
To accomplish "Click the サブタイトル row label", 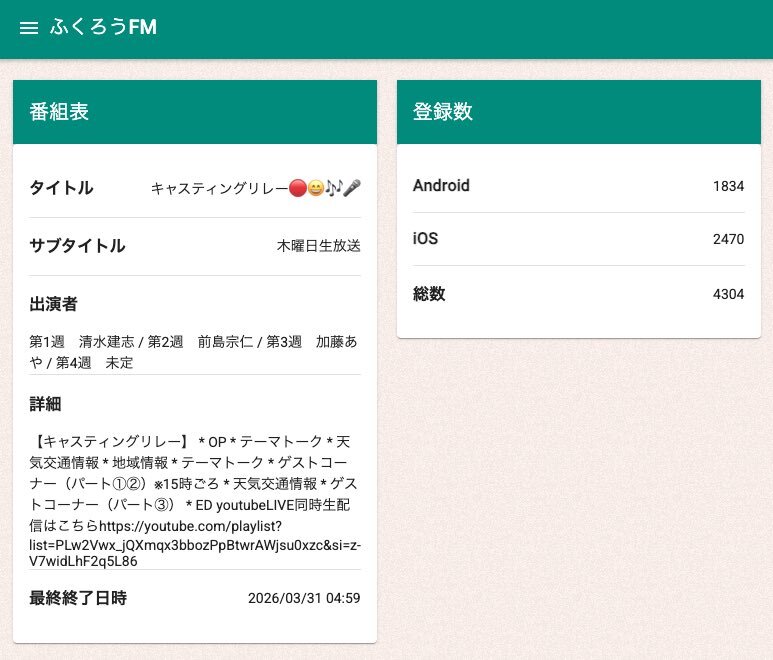I will [x=78, y=246].
